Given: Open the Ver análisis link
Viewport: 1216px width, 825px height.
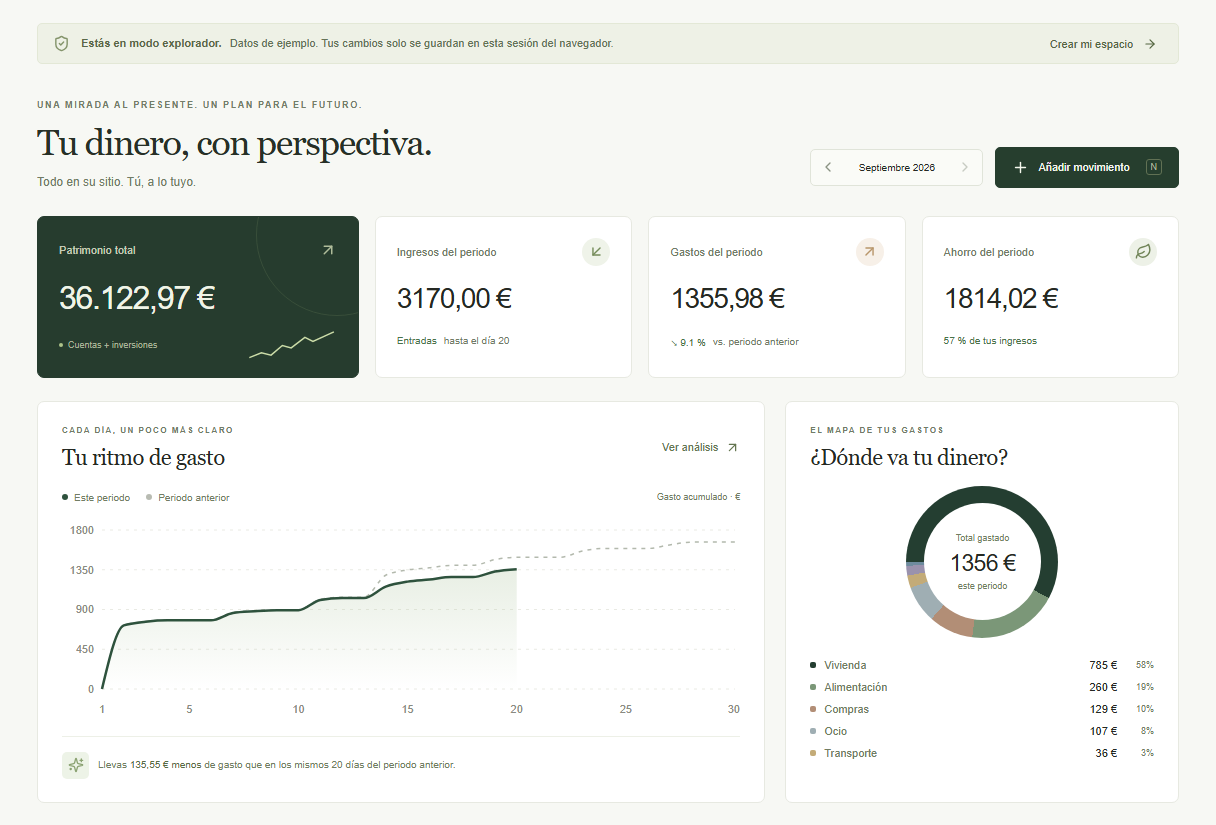Looking at the screenshot, I should pyautogui.click(x=700, y=447).
